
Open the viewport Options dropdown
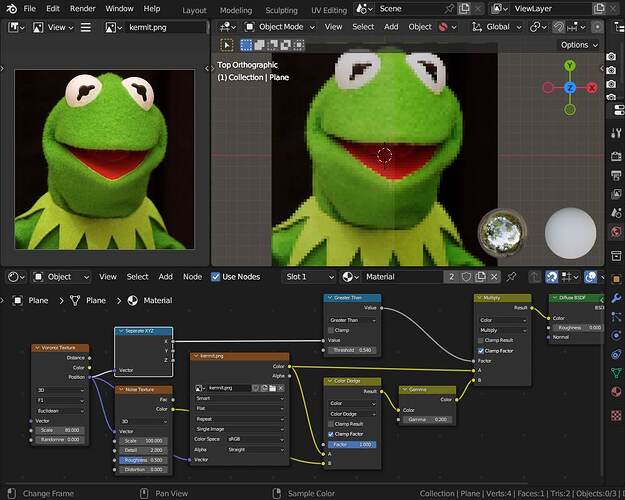[x=579, y=45]
